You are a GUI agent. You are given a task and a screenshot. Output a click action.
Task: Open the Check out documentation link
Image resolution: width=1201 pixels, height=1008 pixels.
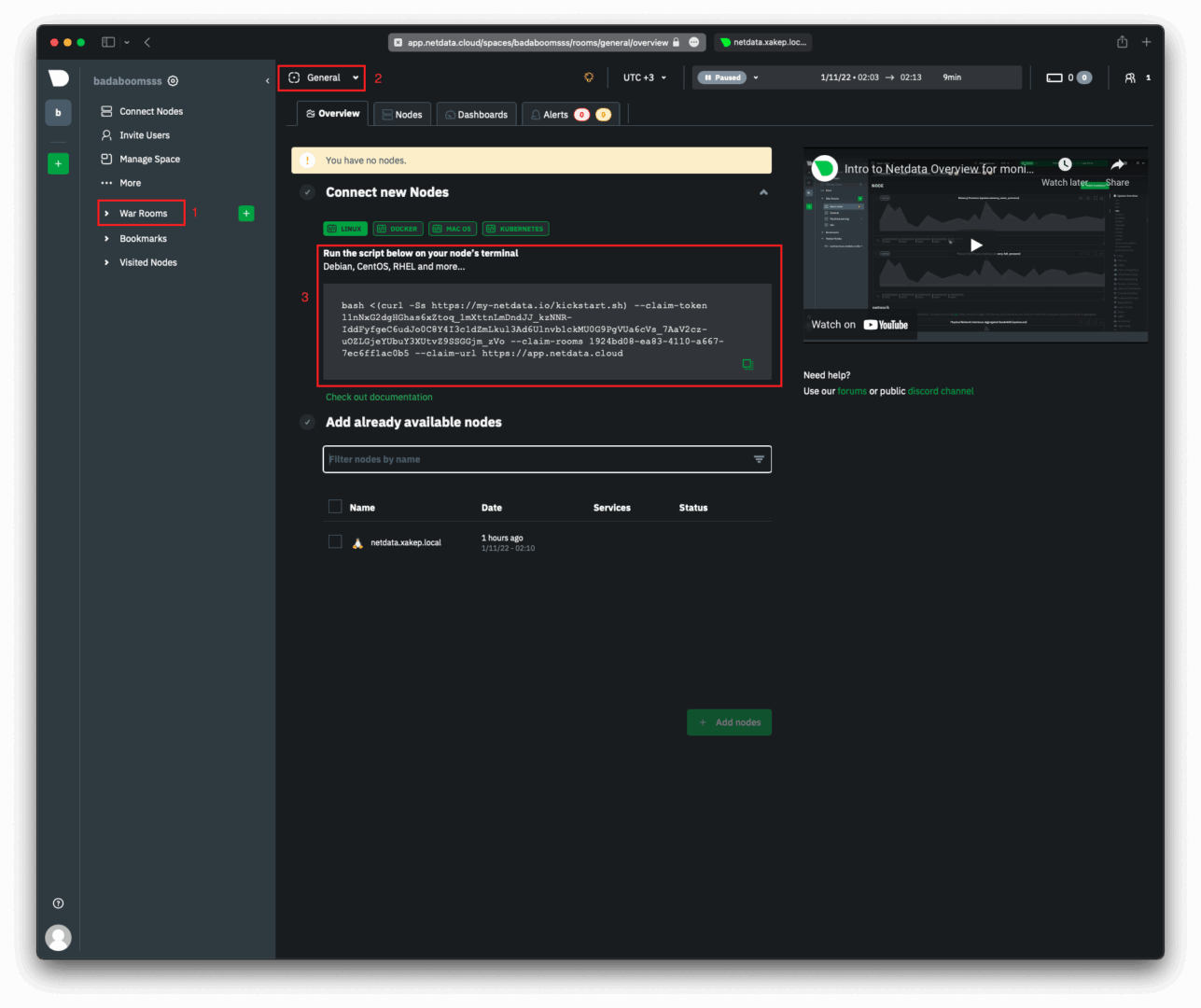pos(379,398)
